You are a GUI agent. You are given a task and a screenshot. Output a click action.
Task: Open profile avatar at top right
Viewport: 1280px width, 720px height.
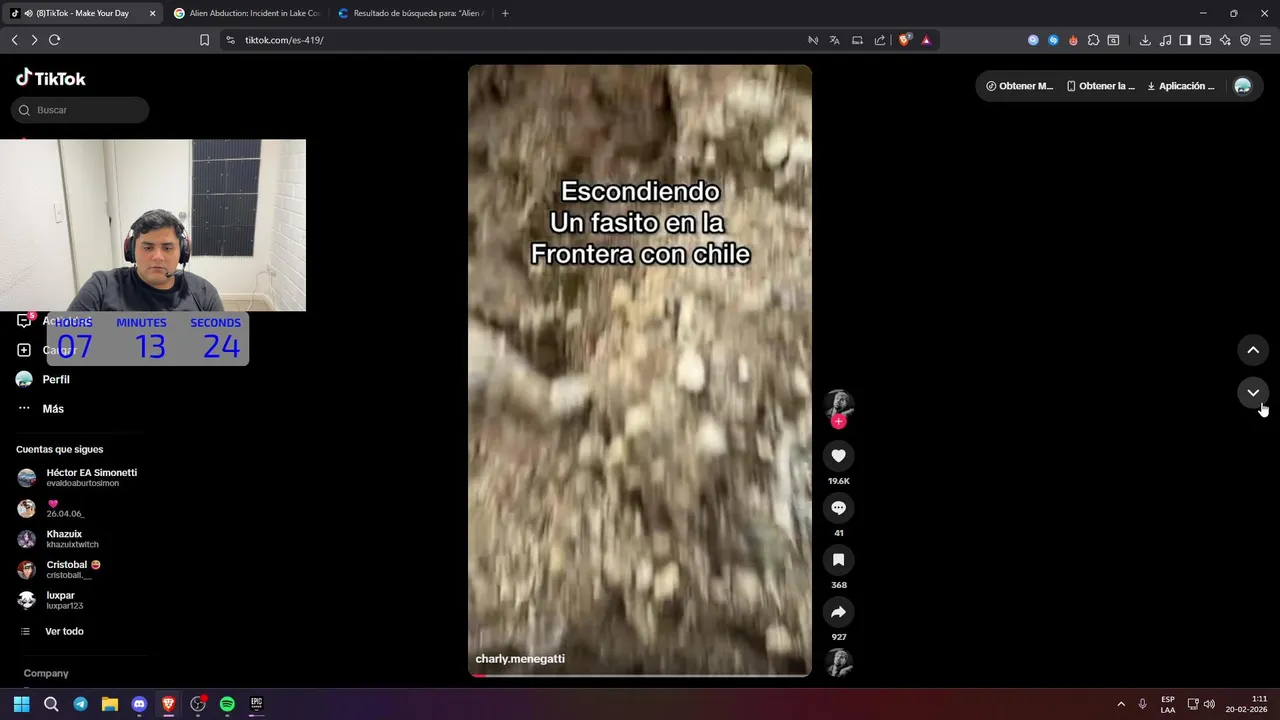[1243, 86]
